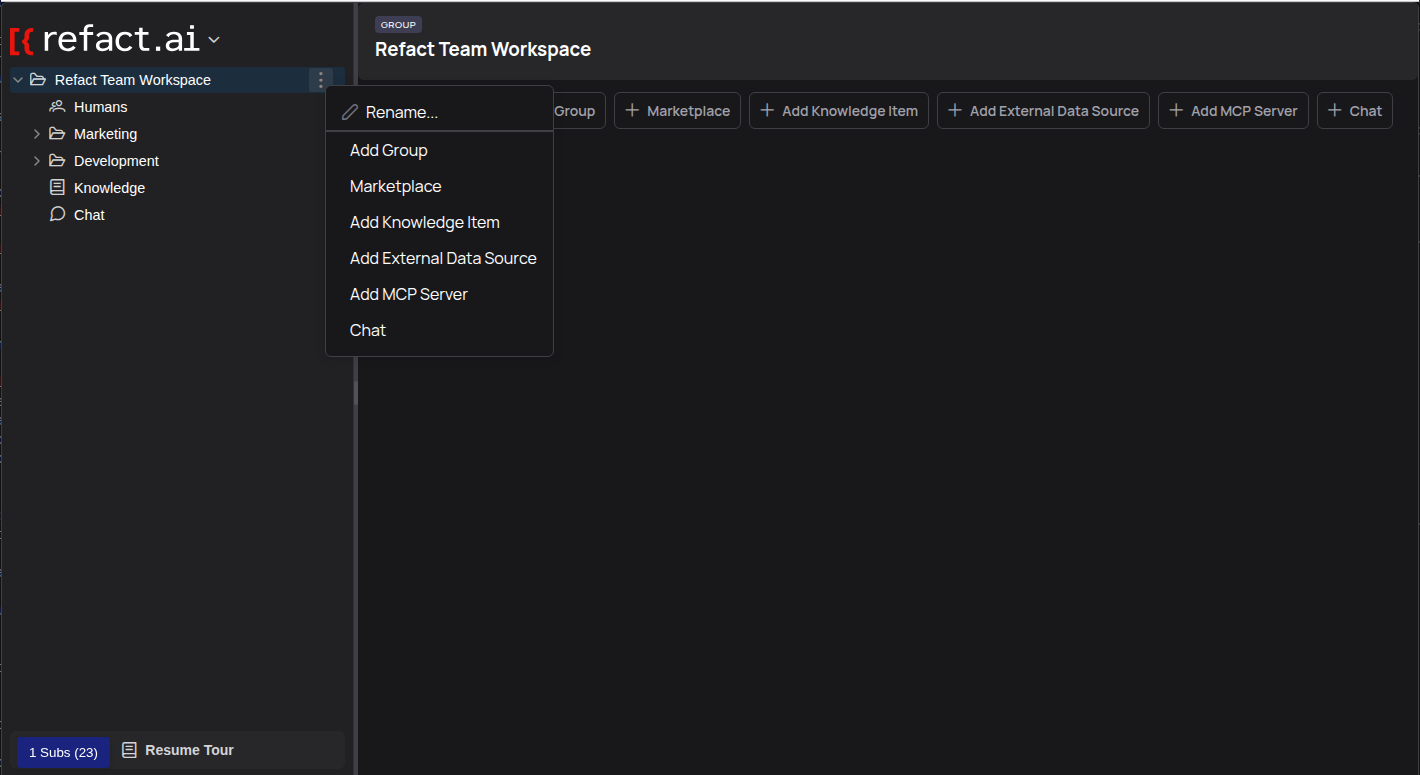The width and height of the screenshot is (1420, 775).
Task: Select Add Group from the context menu
Action: [x=389, y=150]
